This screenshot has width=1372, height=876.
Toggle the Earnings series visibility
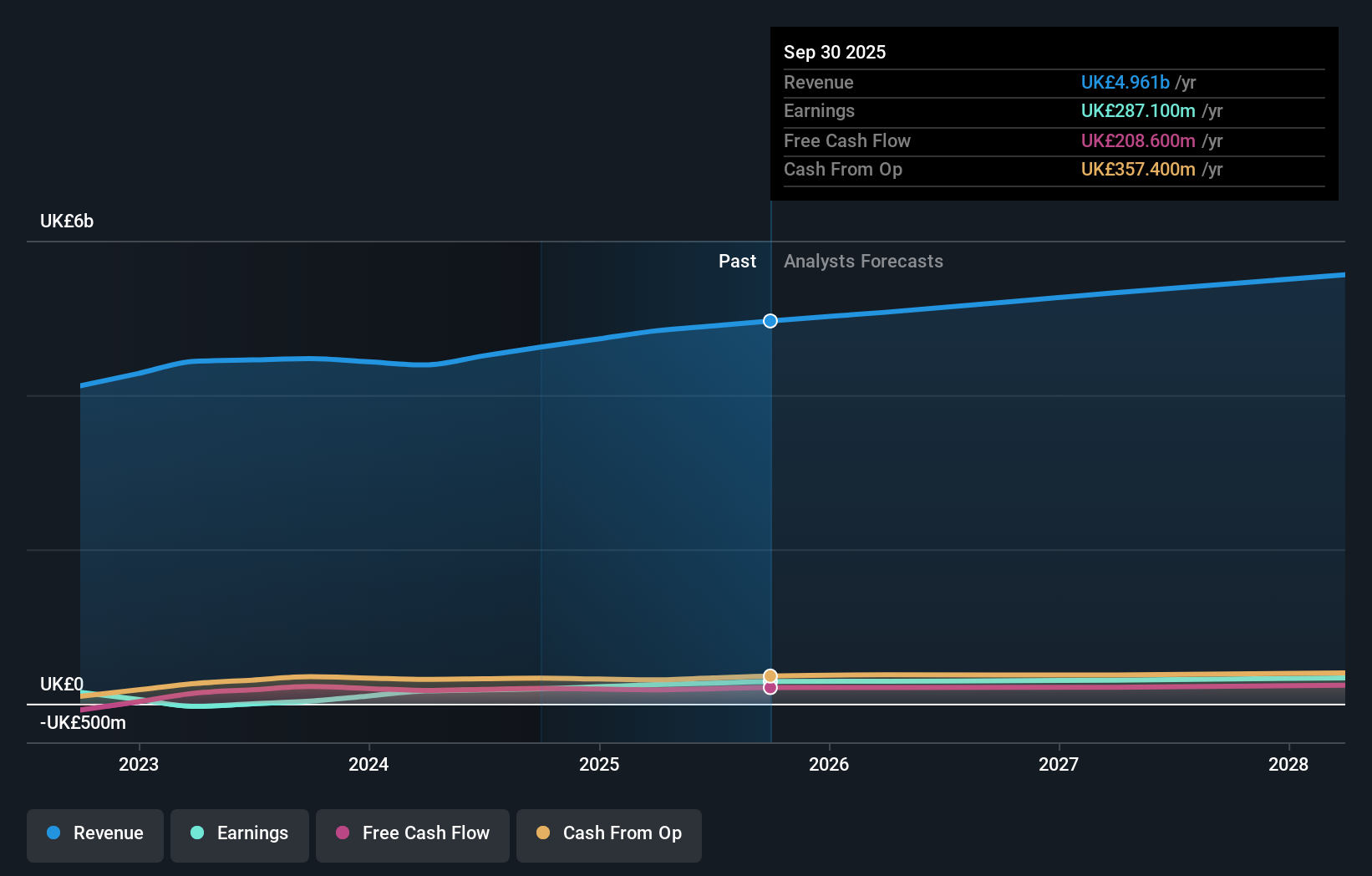tap(240, 835)
